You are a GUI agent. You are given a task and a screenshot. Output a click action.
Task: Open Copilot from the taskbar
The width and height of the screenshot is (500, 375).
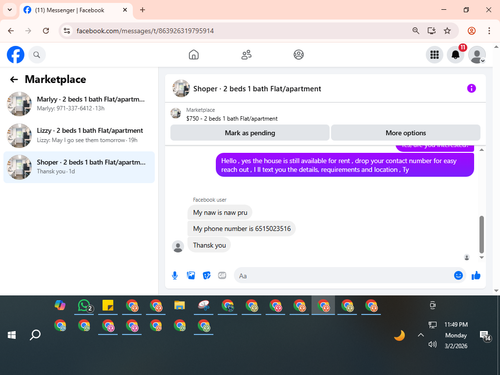60,305
